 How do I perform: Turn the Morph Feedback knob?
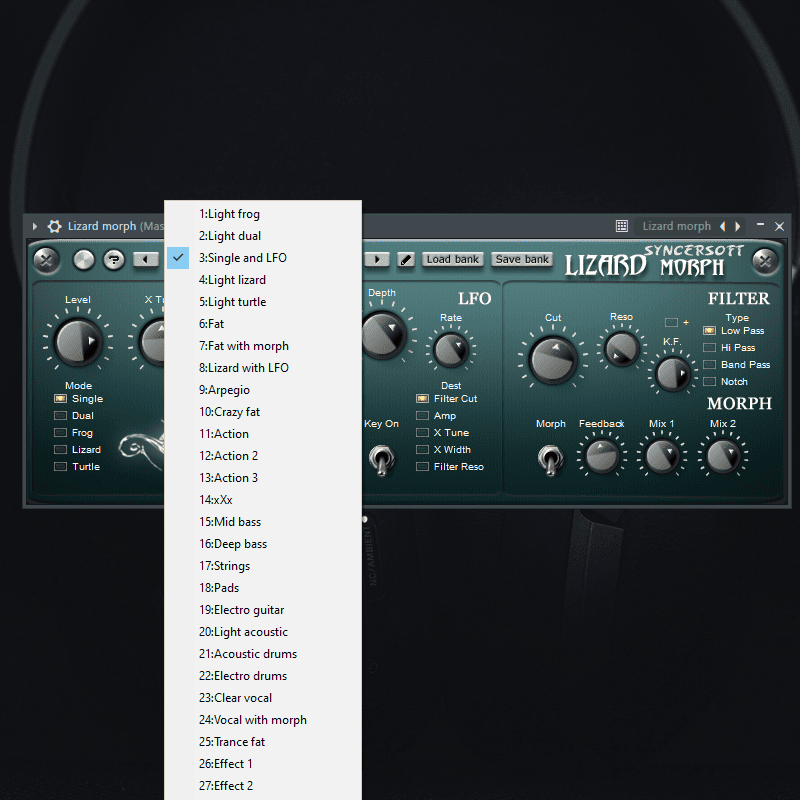602,456
